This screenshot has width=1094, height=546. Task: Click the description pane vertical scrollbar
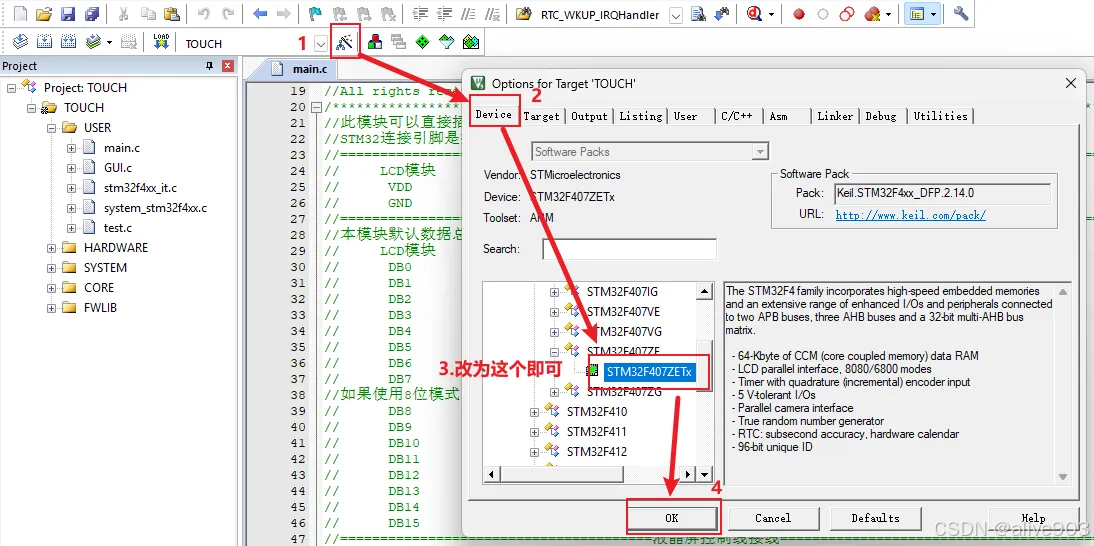[x=1063, y=384]
